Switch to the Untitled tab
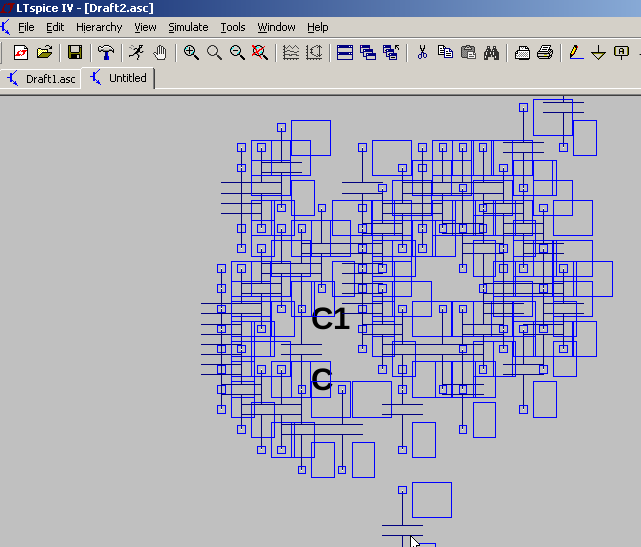641x547 pixels. pos(118,78)
